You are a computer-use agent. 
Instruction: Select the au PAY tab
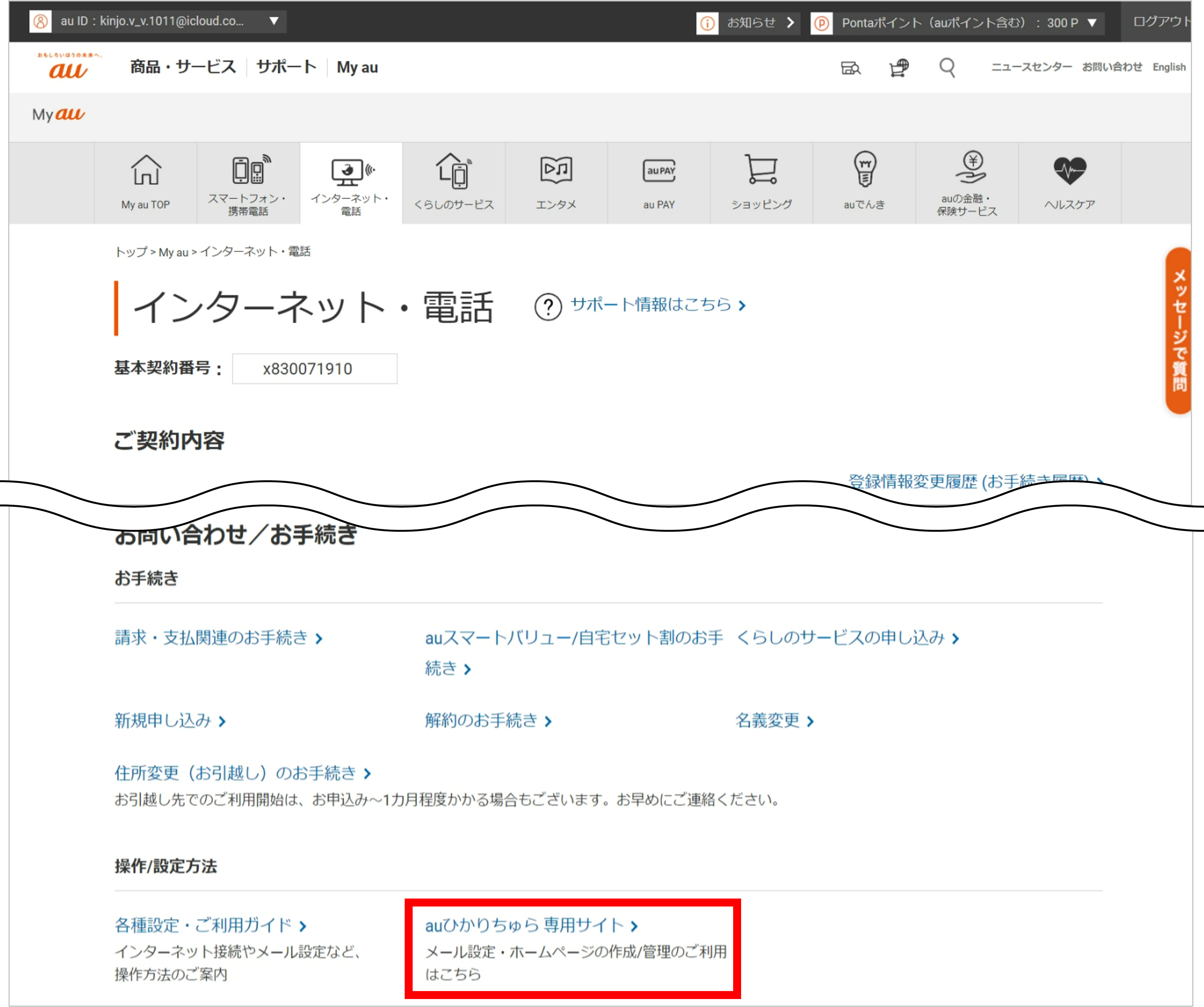(x=659, y=183)
